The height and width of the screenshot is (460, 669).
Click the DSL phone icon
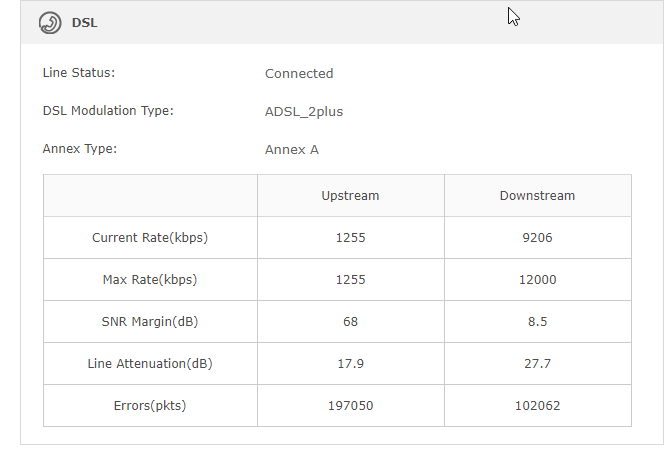click(50, 23)
